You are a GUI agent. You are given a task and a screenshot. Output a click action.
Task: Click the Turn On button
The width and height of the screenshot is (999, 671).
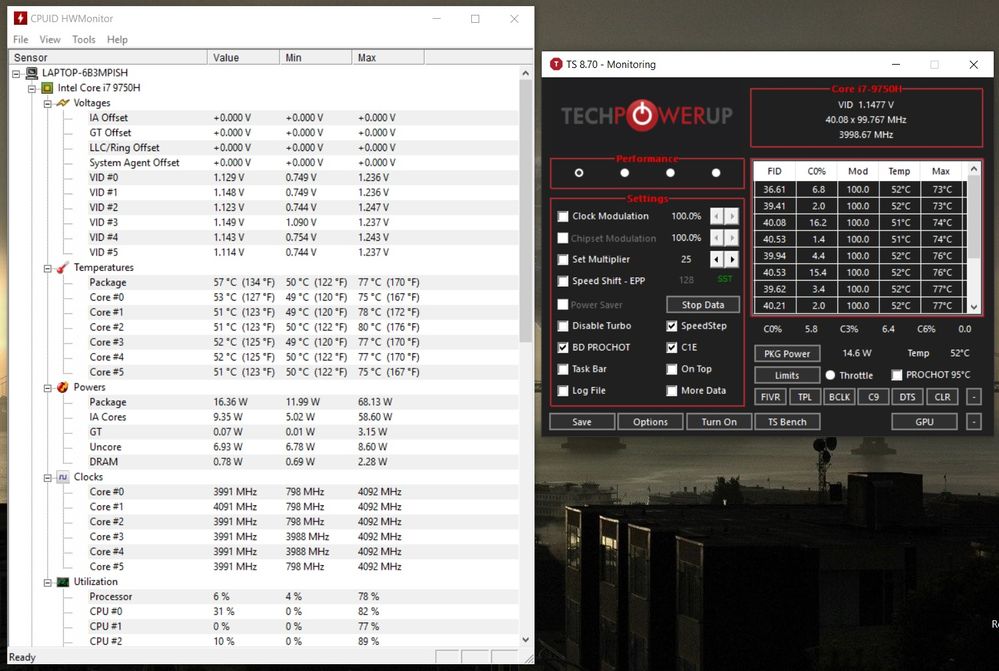719,422
